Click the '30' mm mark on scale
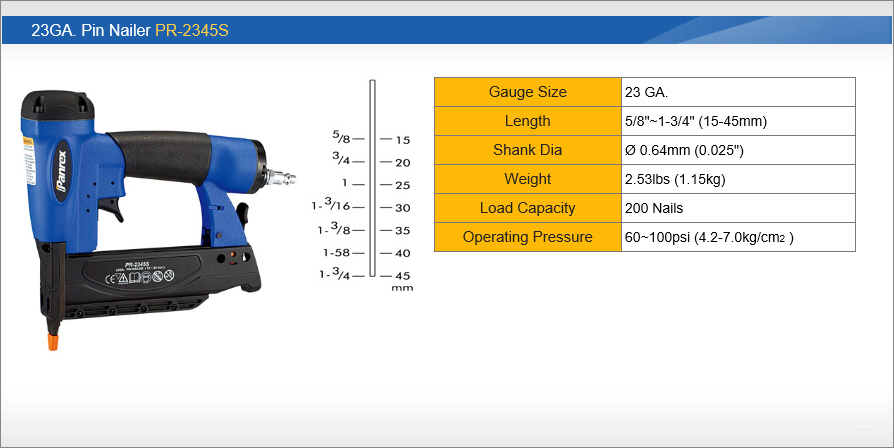894x448 pixels. click(x=403, y=208)
